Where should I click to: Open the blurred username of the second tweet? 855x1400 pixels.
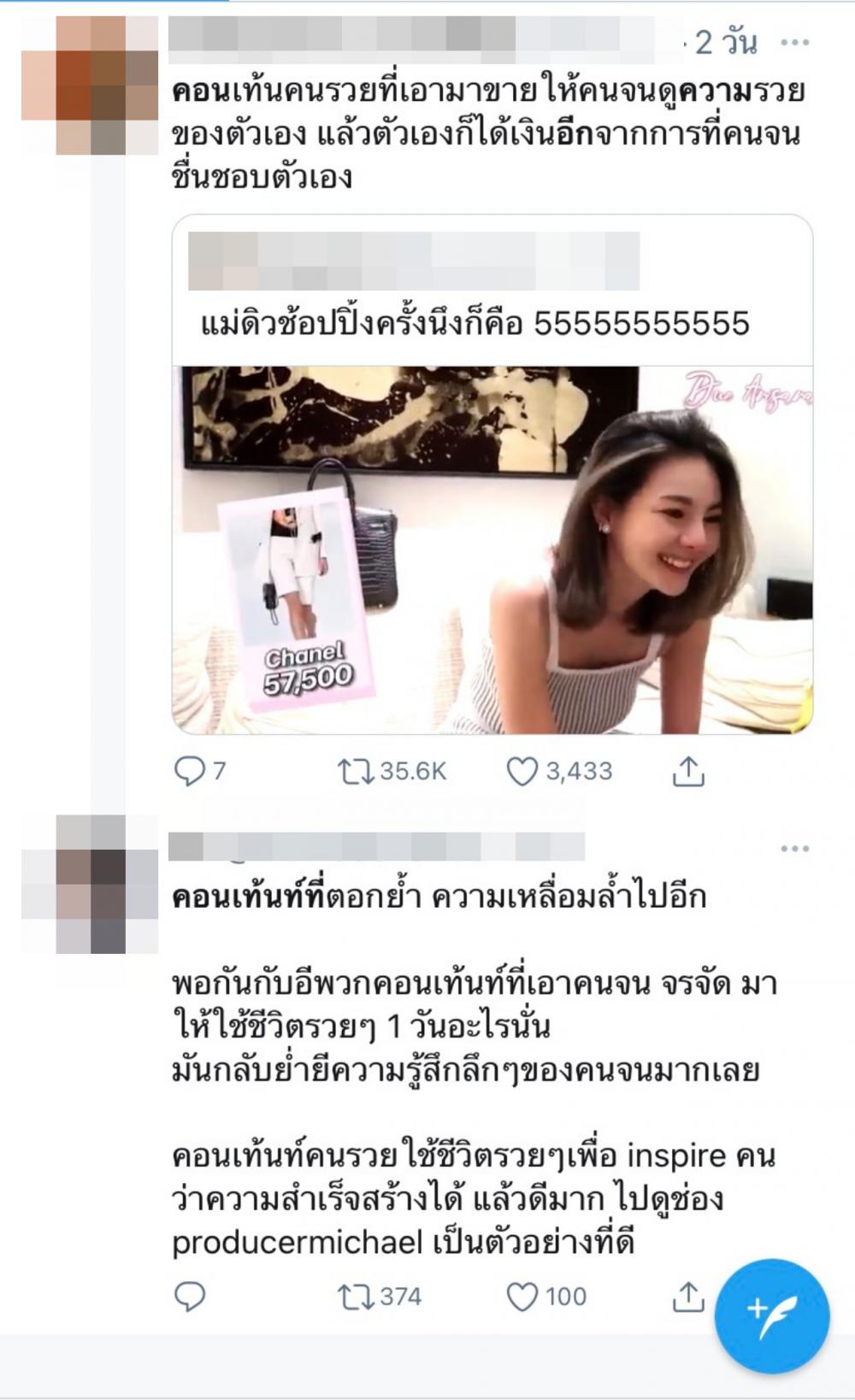point(377,846)
